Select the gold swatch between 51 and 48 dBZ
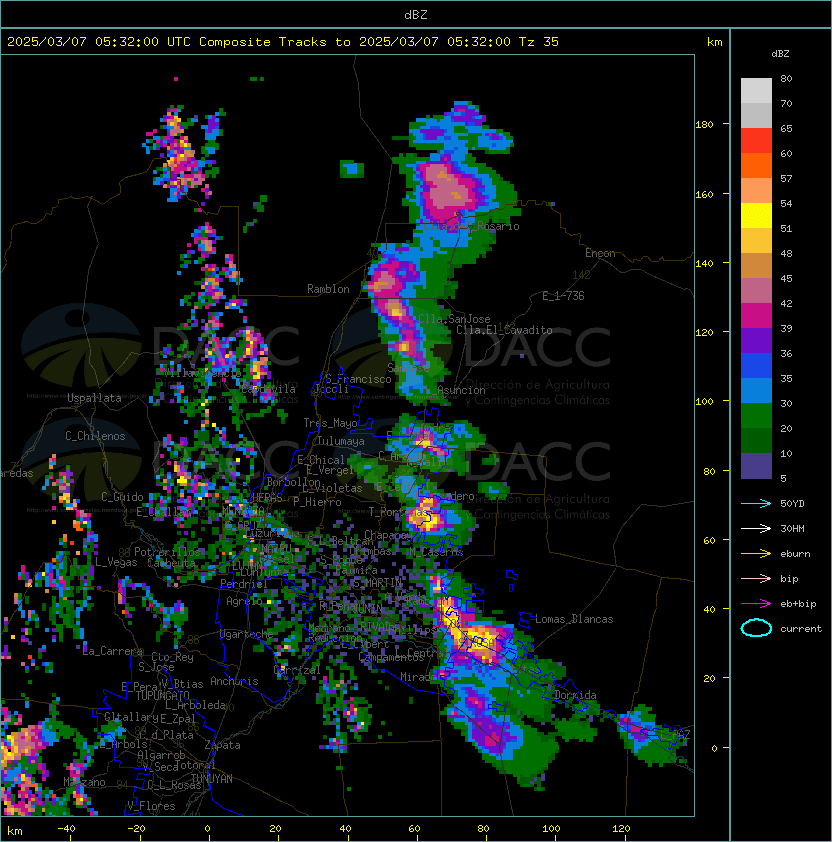This screenshot has width=832, height=842. click(x=756, y=241)
